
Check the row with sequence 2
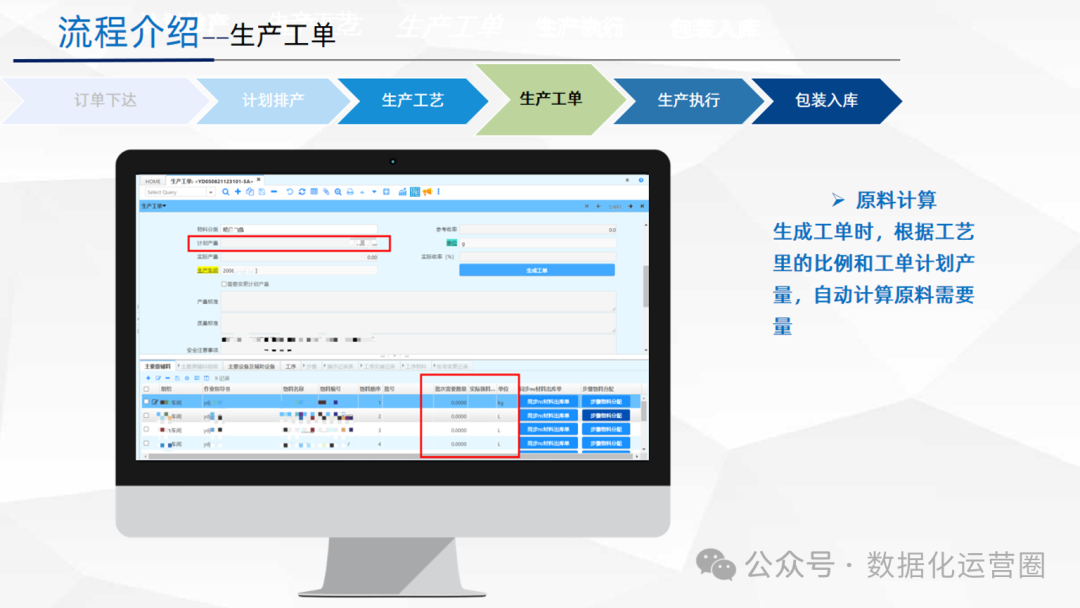[146, 415]
